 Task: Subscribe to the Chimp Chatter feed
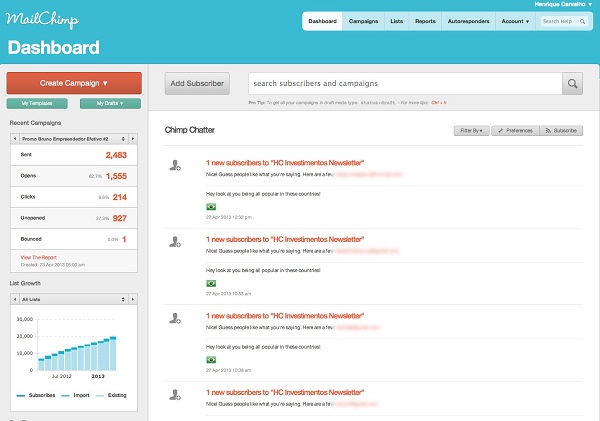(x=561, y=131)
